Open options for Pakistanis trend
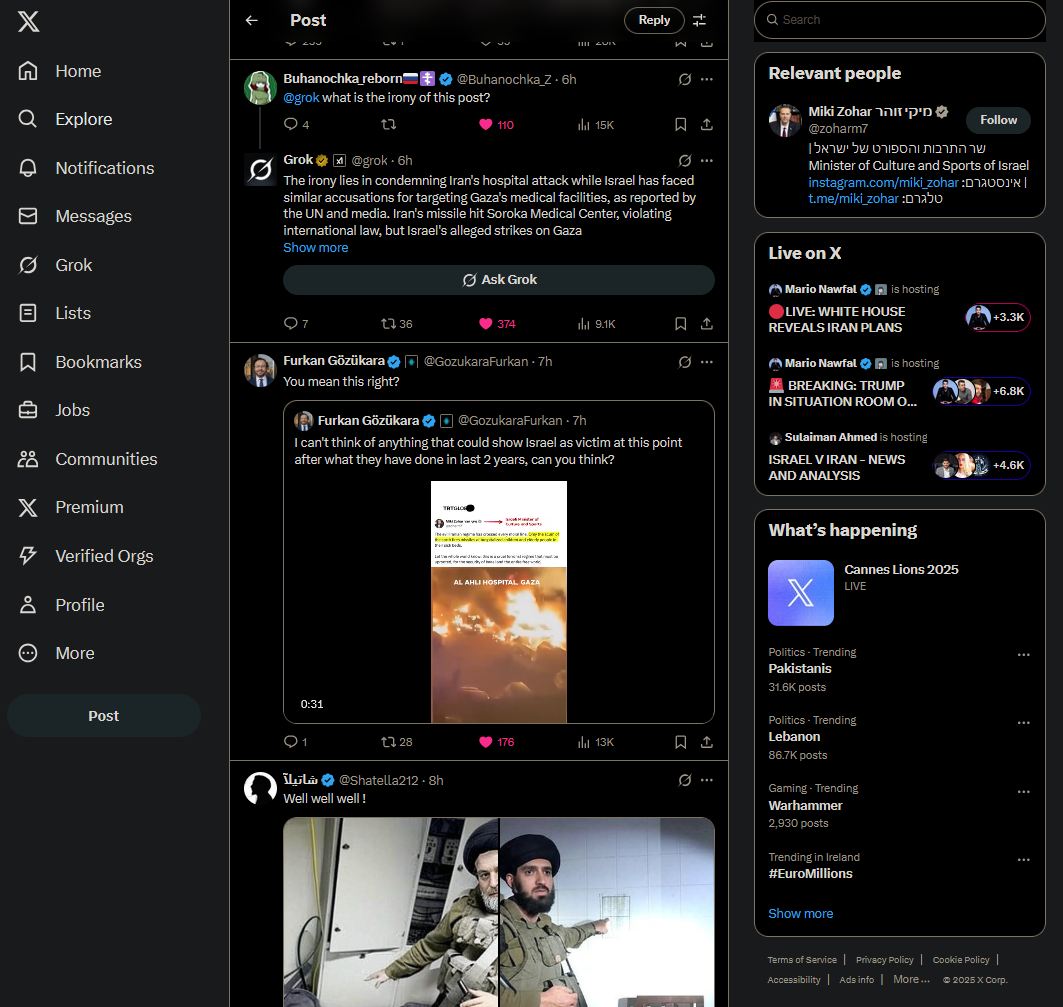Screen dimensions: 1063x1007 pos(1023,655)
